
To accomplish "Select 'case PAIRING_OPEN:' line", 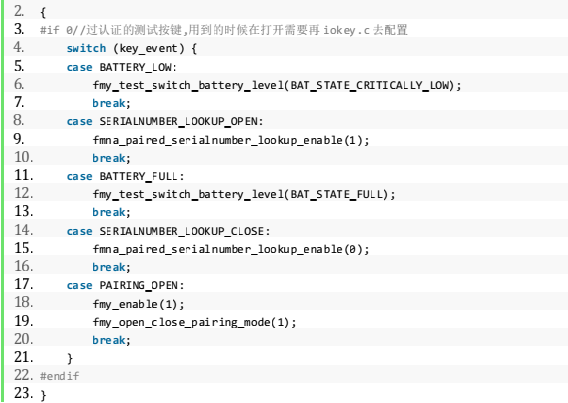I will click(125, 285).
